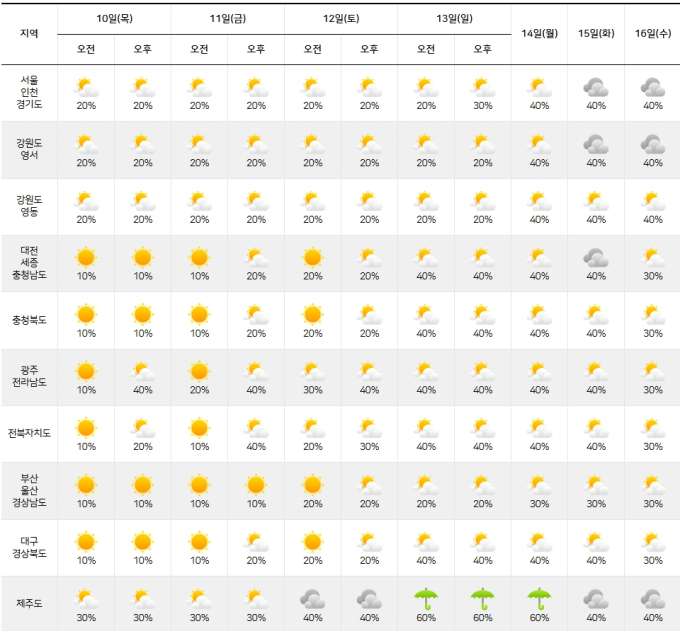
Task: Click 제주도 30% value for the 11th afternoon
Action: point(256,617)
